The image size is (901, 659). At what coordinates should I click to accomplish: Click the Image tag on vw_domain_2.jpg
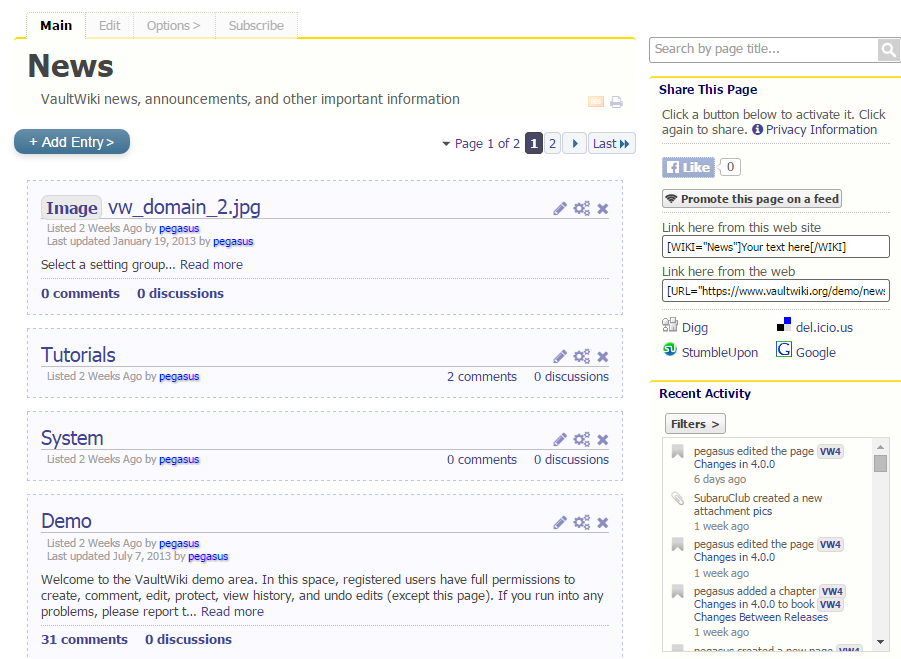click(72, 208)
